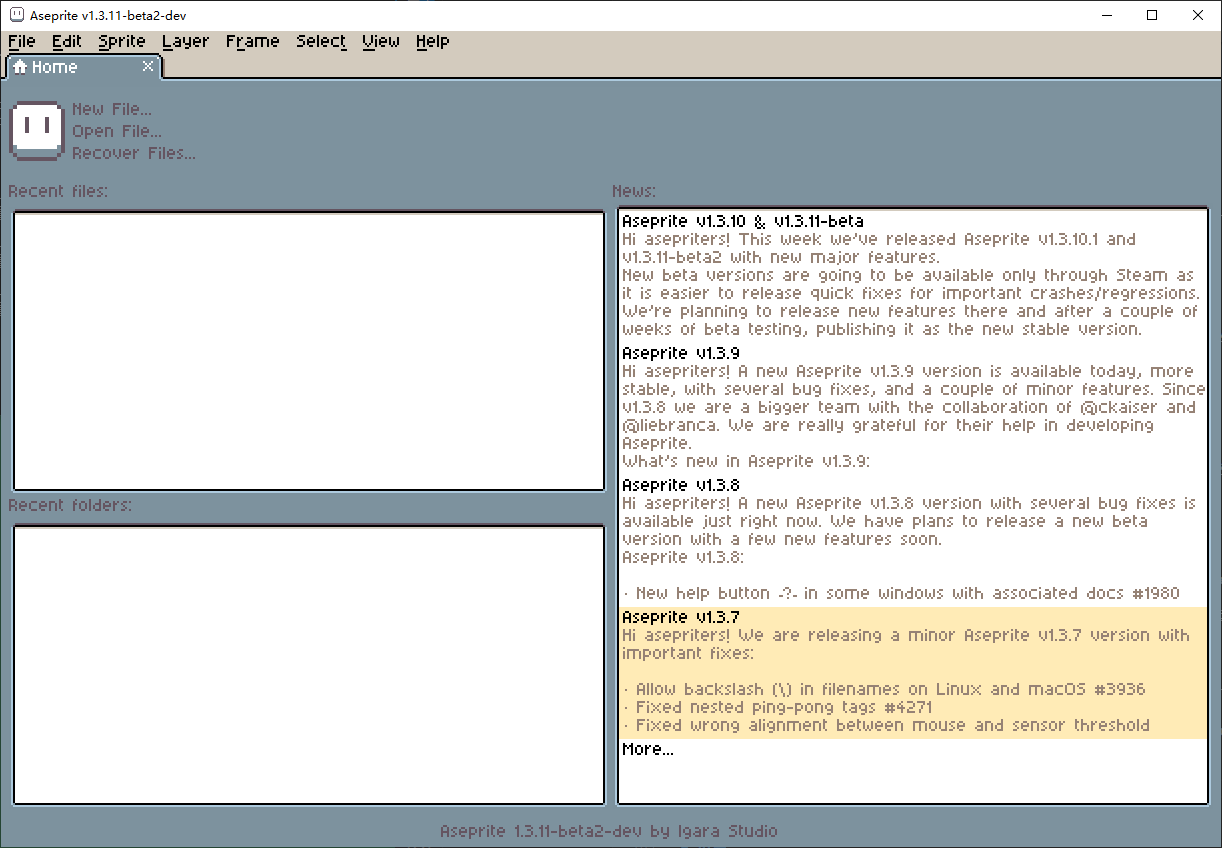Viewport: 1222px width, 848px height.
Task: Click the Recover Files... link
Action: pyautogui.click(x=134, y=153)
